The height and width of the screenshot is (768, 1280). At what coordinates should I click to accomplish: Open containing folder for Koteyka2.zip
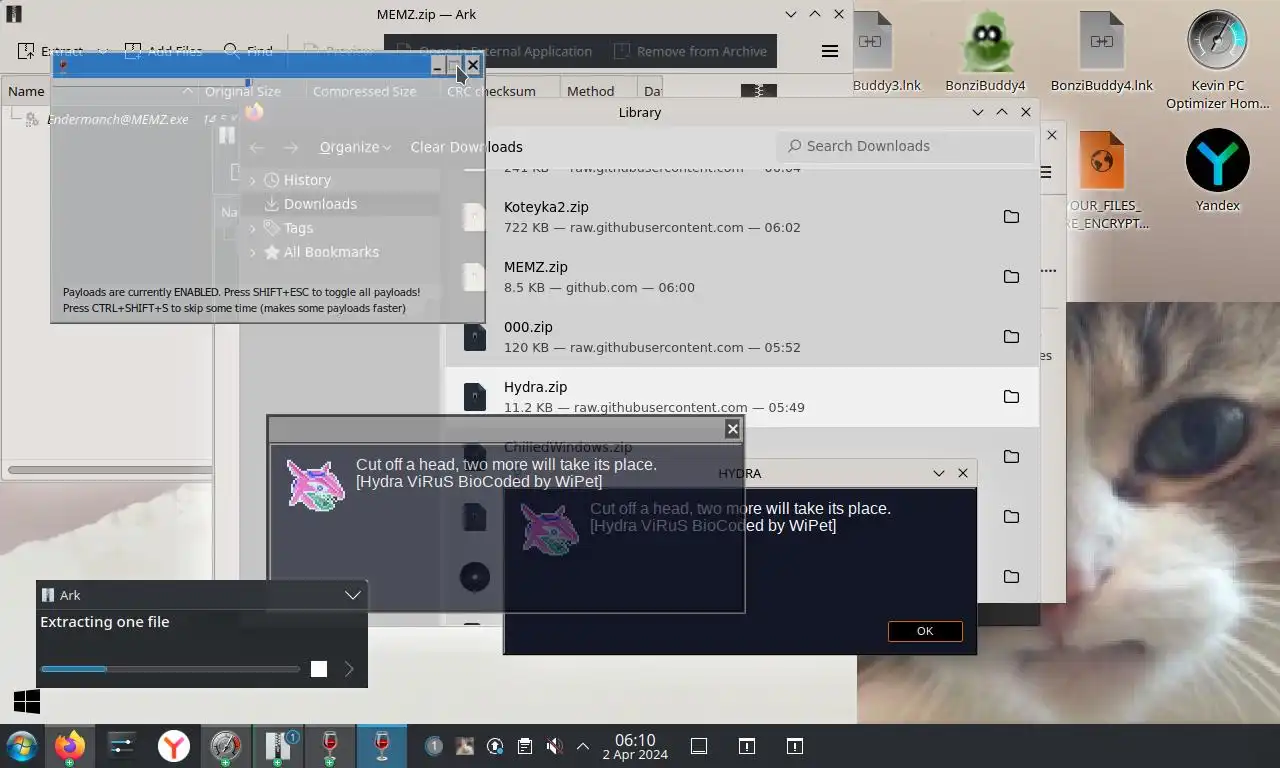coord(1011,217)
